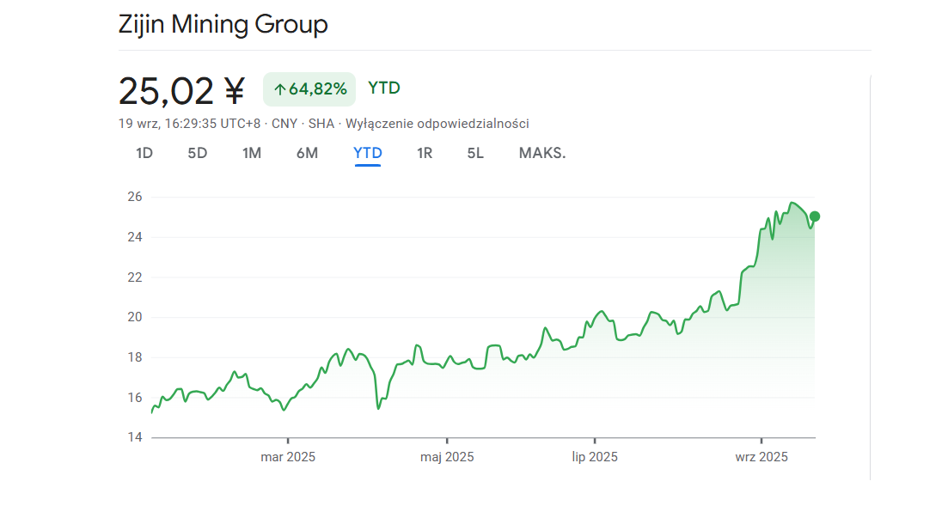Click the 22 y-axis value
The height and width of the screenshot is (518, 948).
[135, 277]
